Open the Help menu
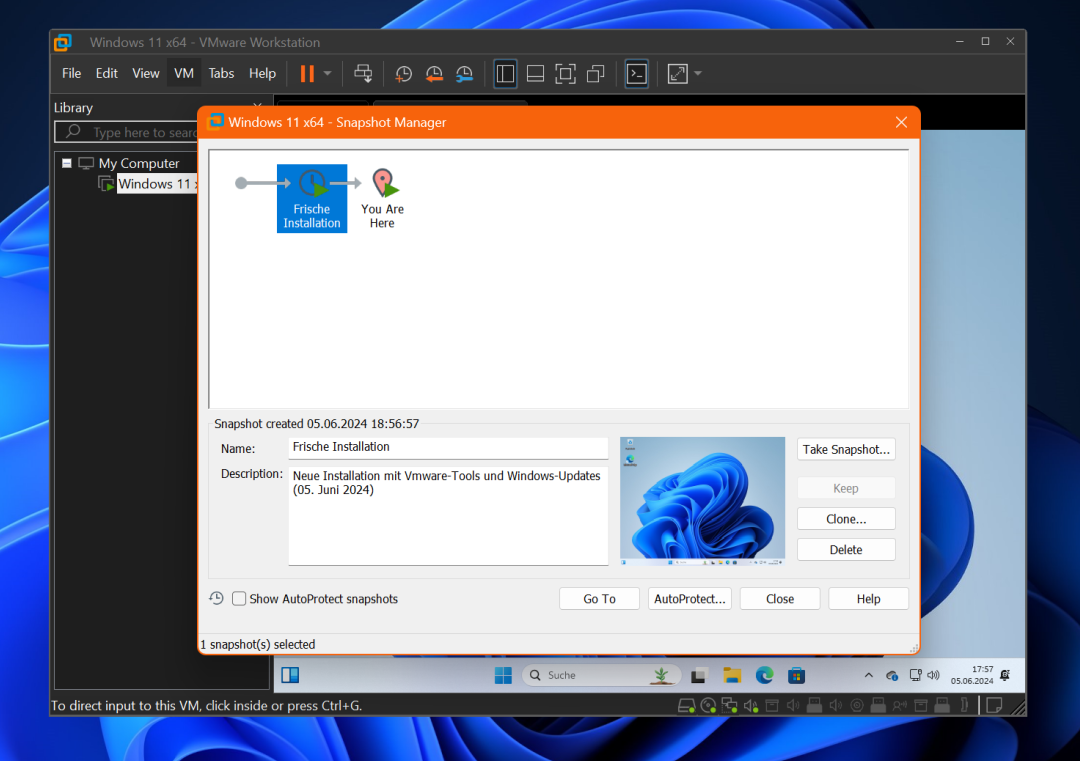The image size is (1080, 761). point(262,74)
